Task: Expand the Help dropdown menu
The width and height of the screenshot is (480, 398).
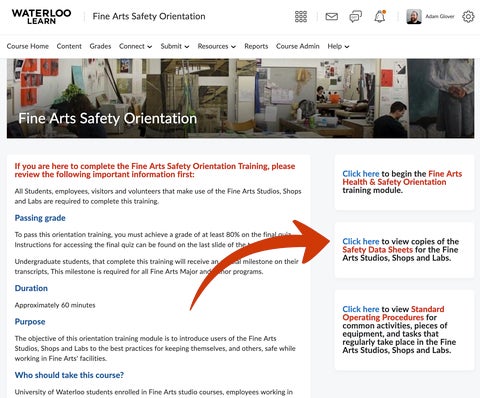Action: point(338,46)
